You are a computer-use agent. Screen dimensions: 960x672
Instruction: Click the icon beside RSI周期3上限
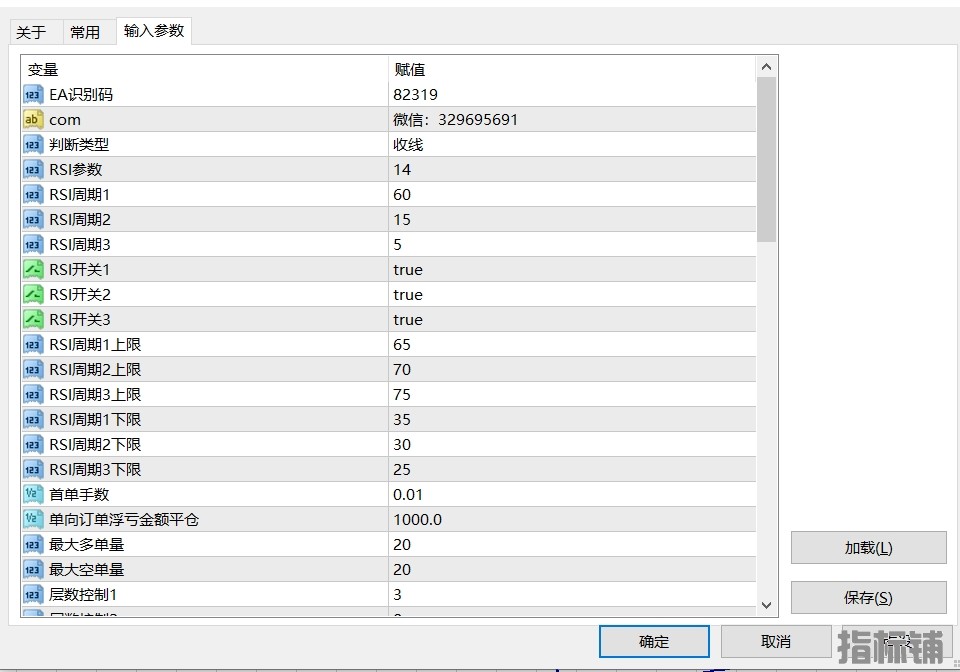coord(33,395)
